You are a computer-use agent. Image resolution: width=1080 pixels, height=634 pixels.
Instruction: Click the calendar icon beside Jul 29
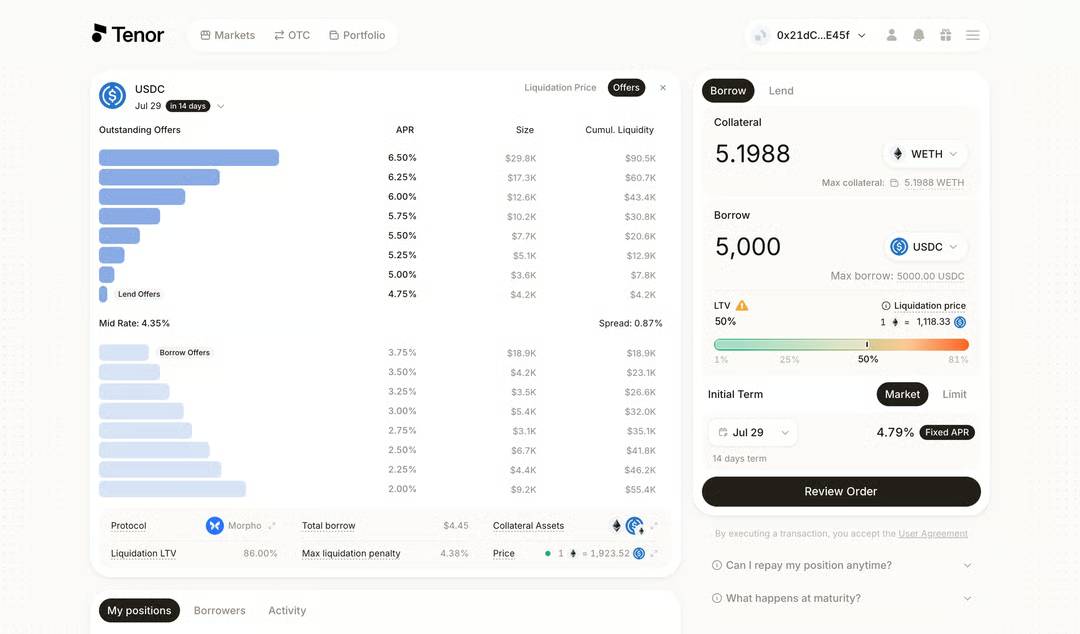pos(723,432)
